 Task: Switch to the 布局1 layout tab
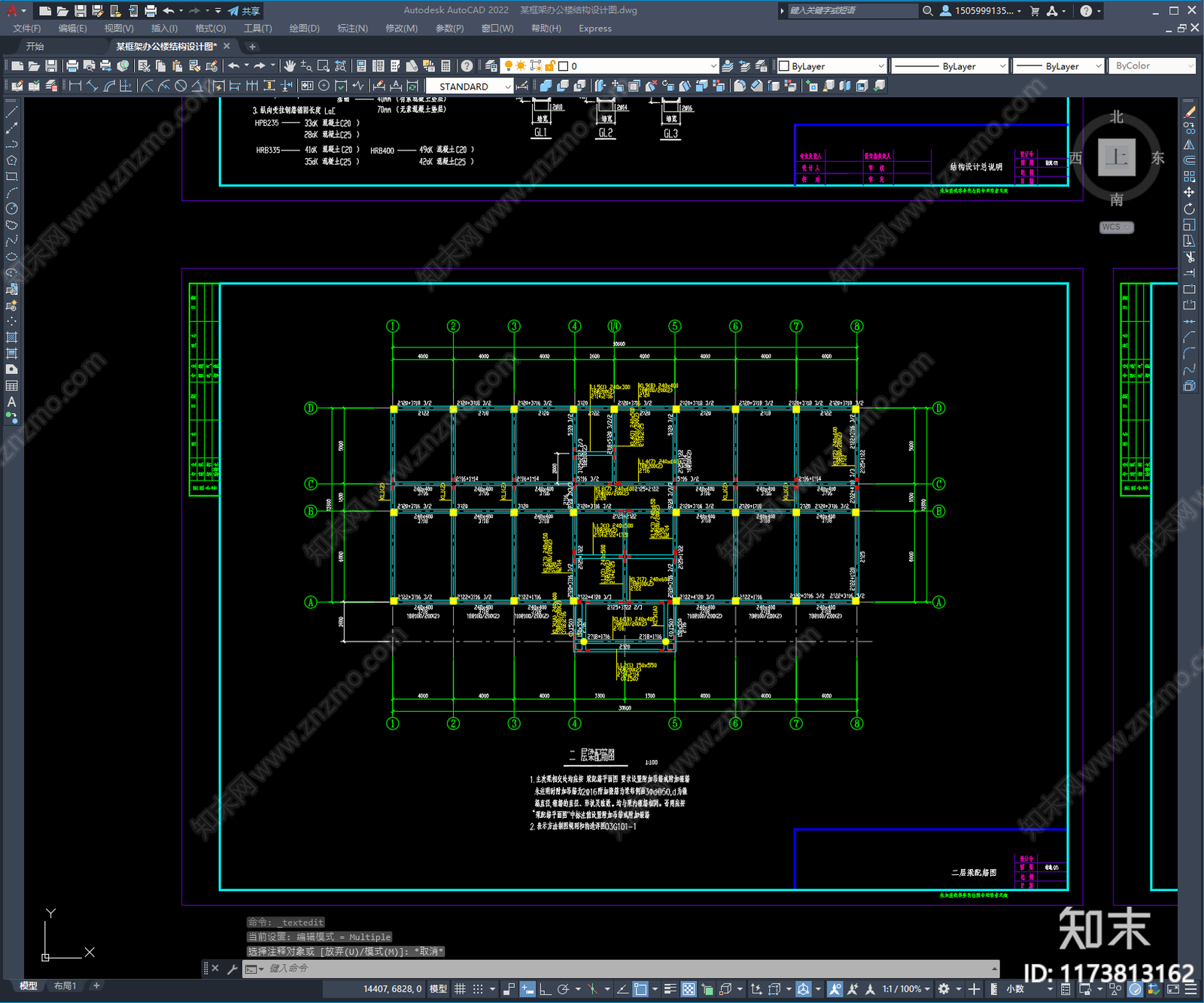65,986
